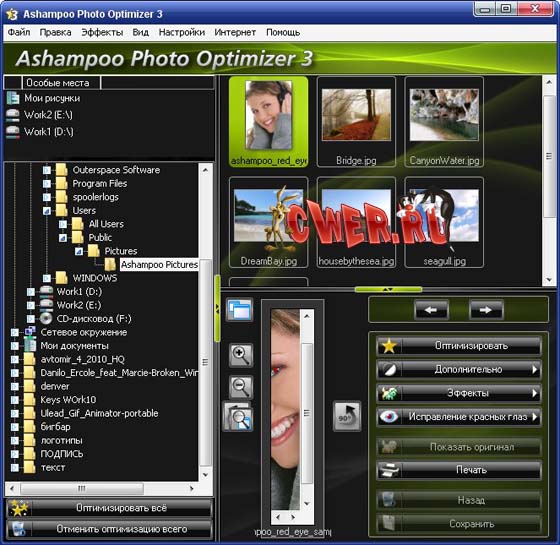Open the Эффекты submenu button

point(459,393)
